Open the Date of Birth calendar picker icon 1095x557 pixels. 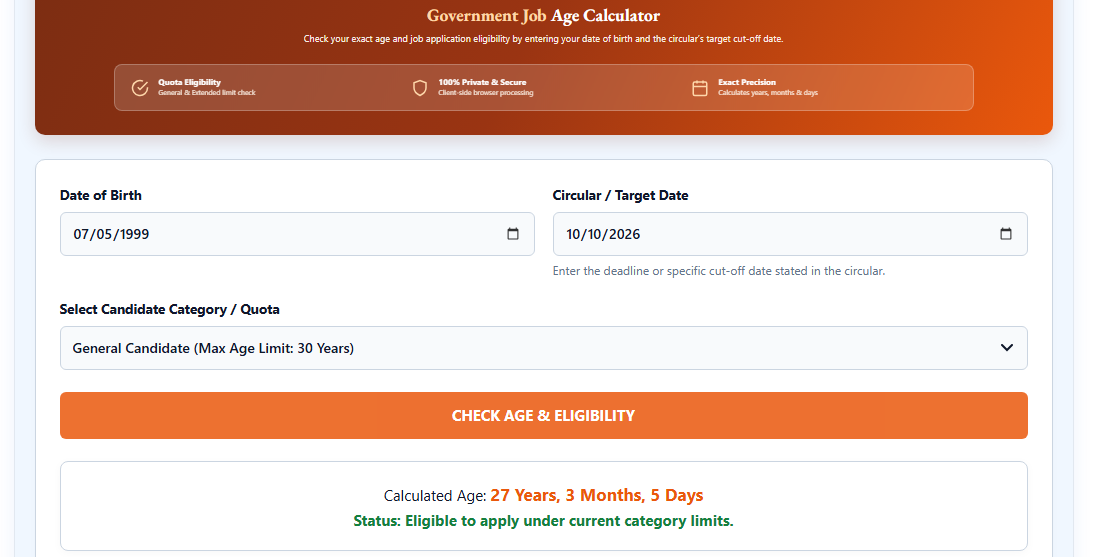(x=513, y=234)
